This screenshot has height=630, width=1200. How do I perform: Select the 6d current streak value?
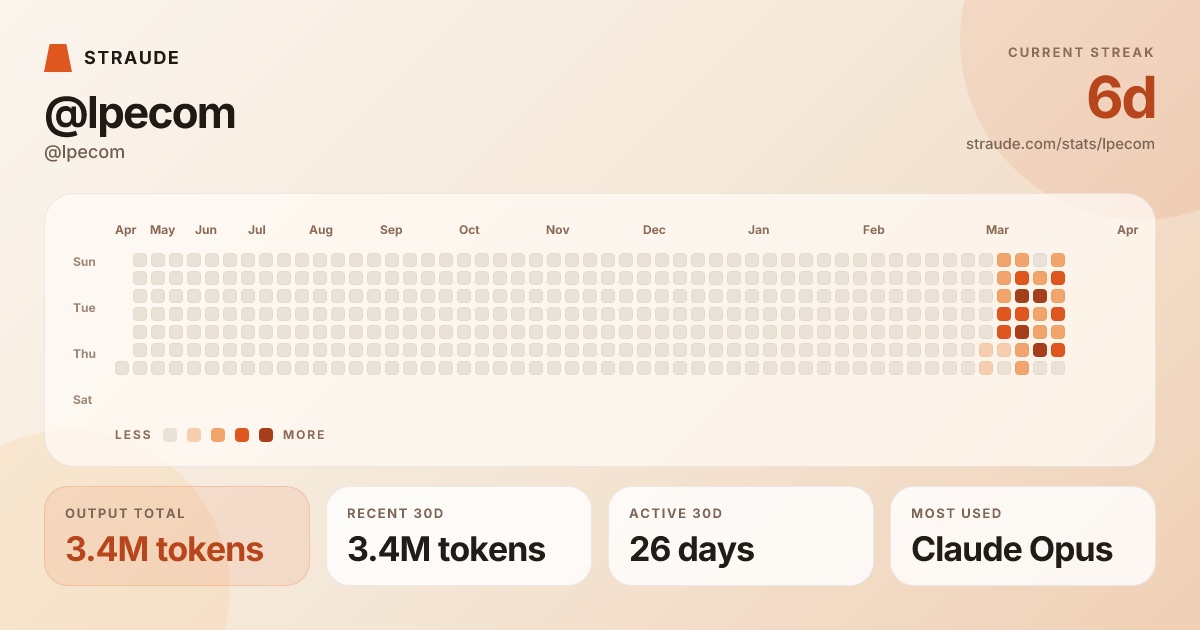click(1120, 99)
